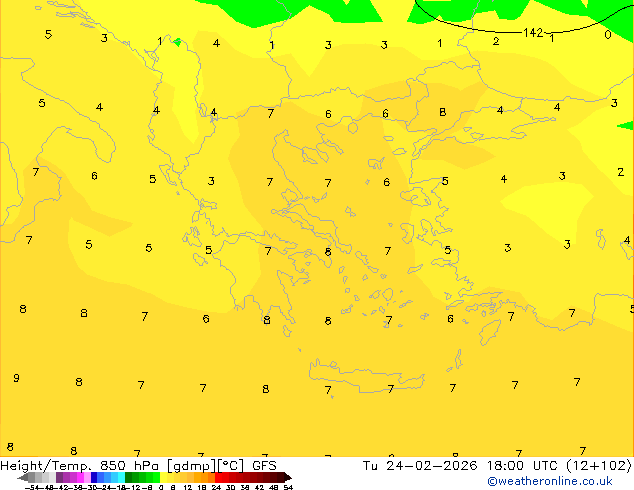Select the map title Height/Temp. 850 hPa
Screen dimensions: 634x490
[79, 466]
